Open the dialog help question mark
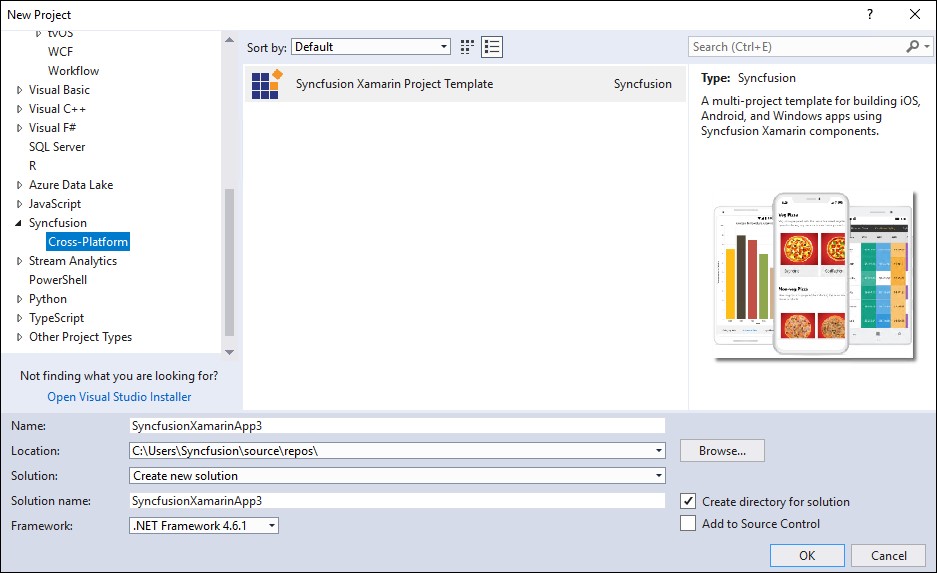The image size is (937, 573). (x=869, y=14)
